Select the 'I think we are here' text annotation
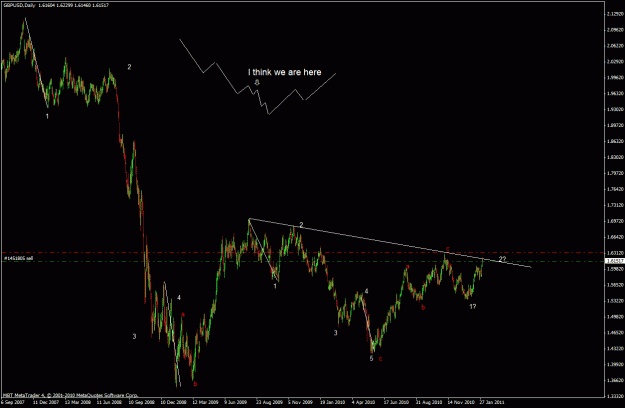Image resolution: width=625 pixels, height=408 pixels. (x=284, y=72)
